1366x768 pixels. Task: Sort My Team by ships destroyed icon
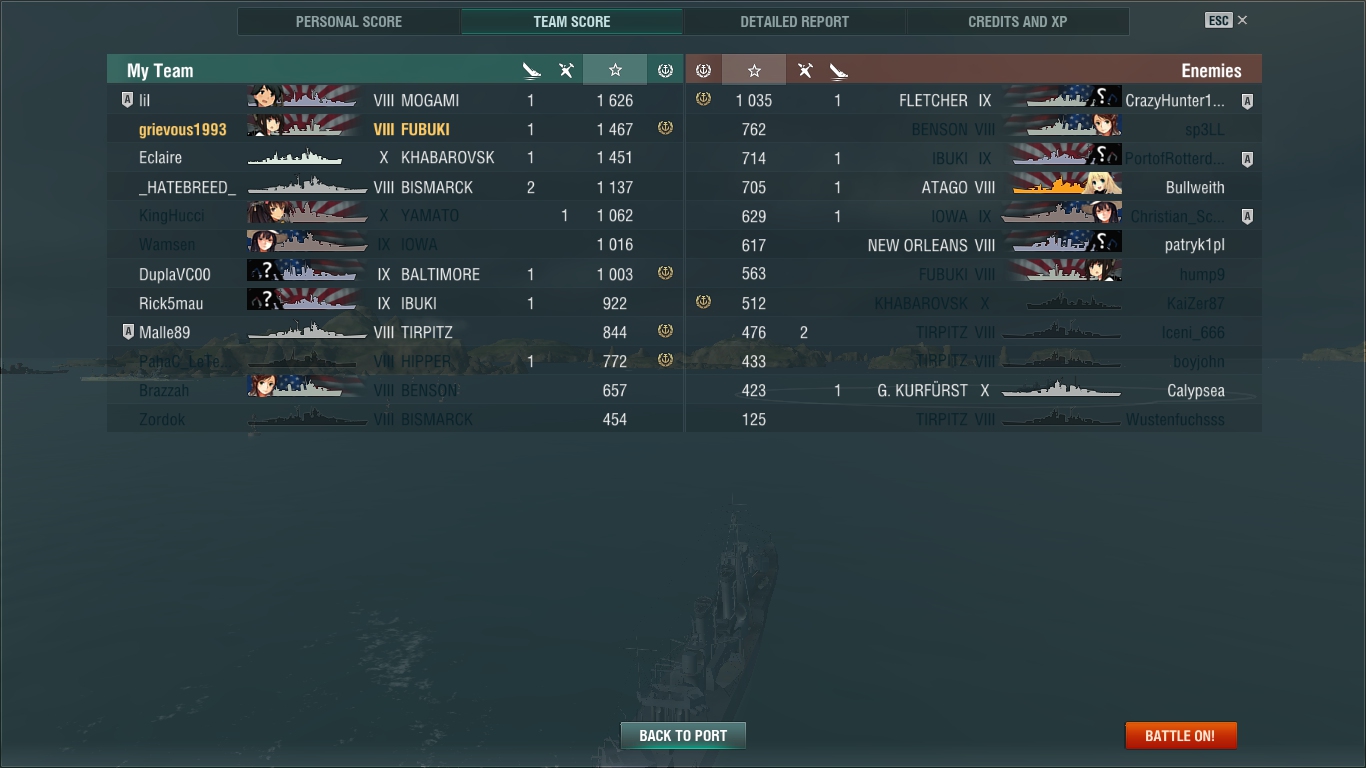pyautogui.click(x=531, y=70)
